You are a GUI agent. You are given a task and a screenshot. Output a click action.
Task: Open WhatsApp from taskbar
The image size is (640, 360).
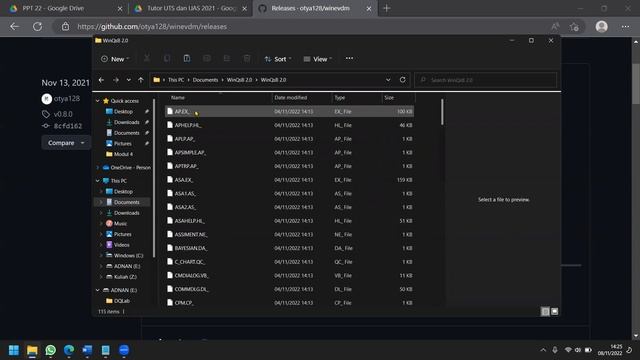[51, 350]
